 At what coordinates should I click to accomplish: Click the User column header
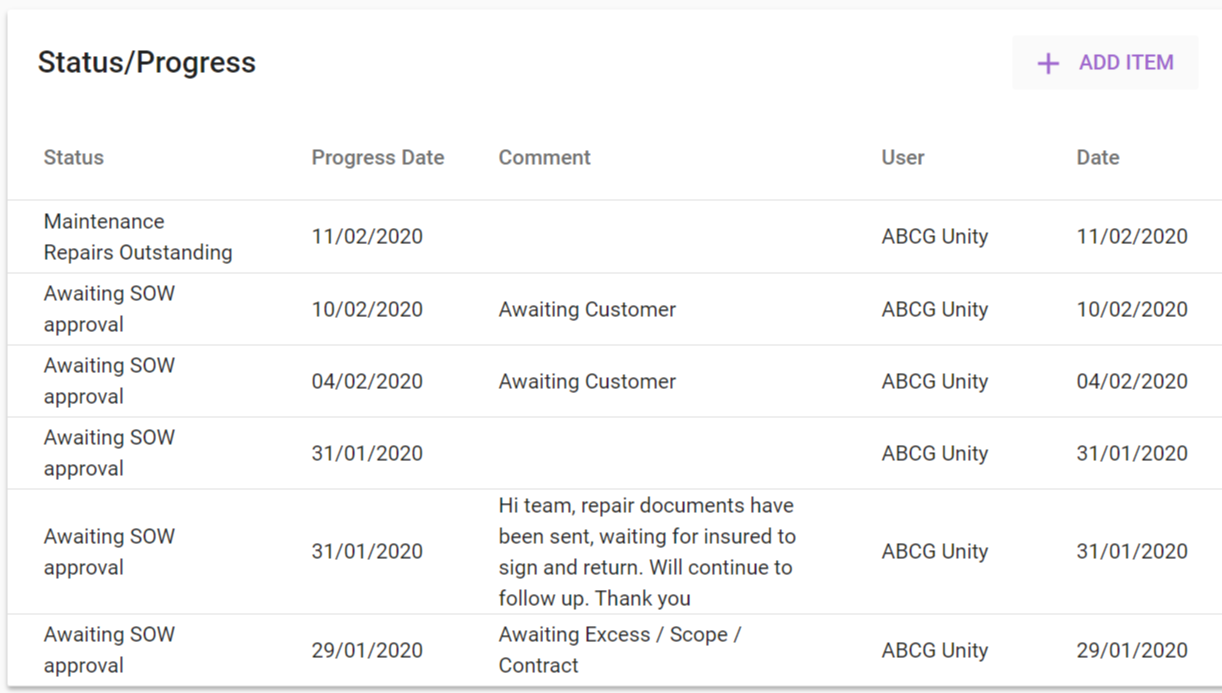[903, 157]
